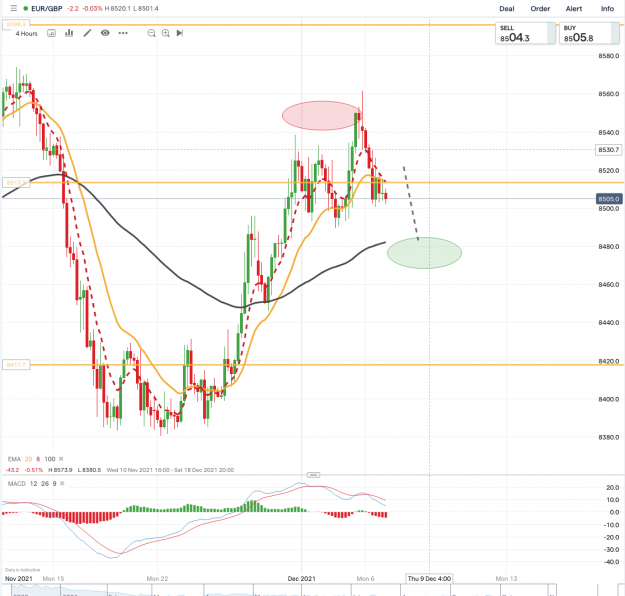Click the EMA indicator label
625x596 pixels.
pyautogui.click(x=14, y=459)
